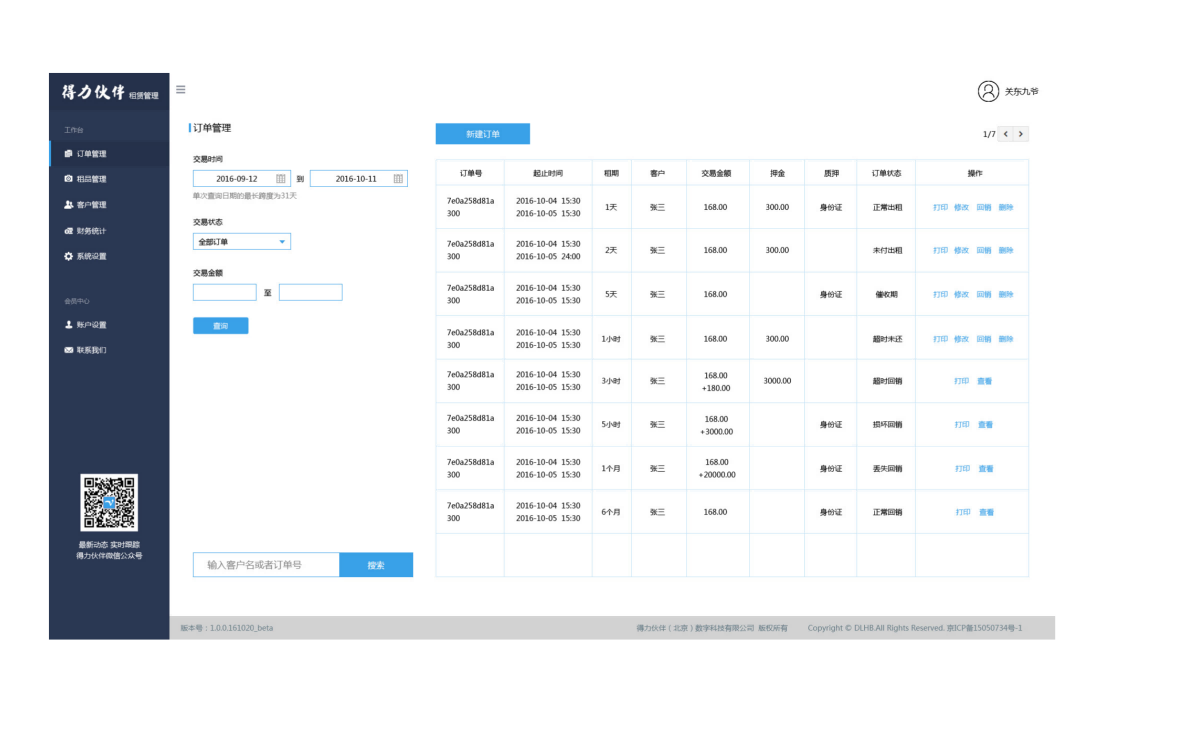Open 租品管理 in the sidebar
Viewport: 1202px width, 740px height.
(x=91, y=179)
